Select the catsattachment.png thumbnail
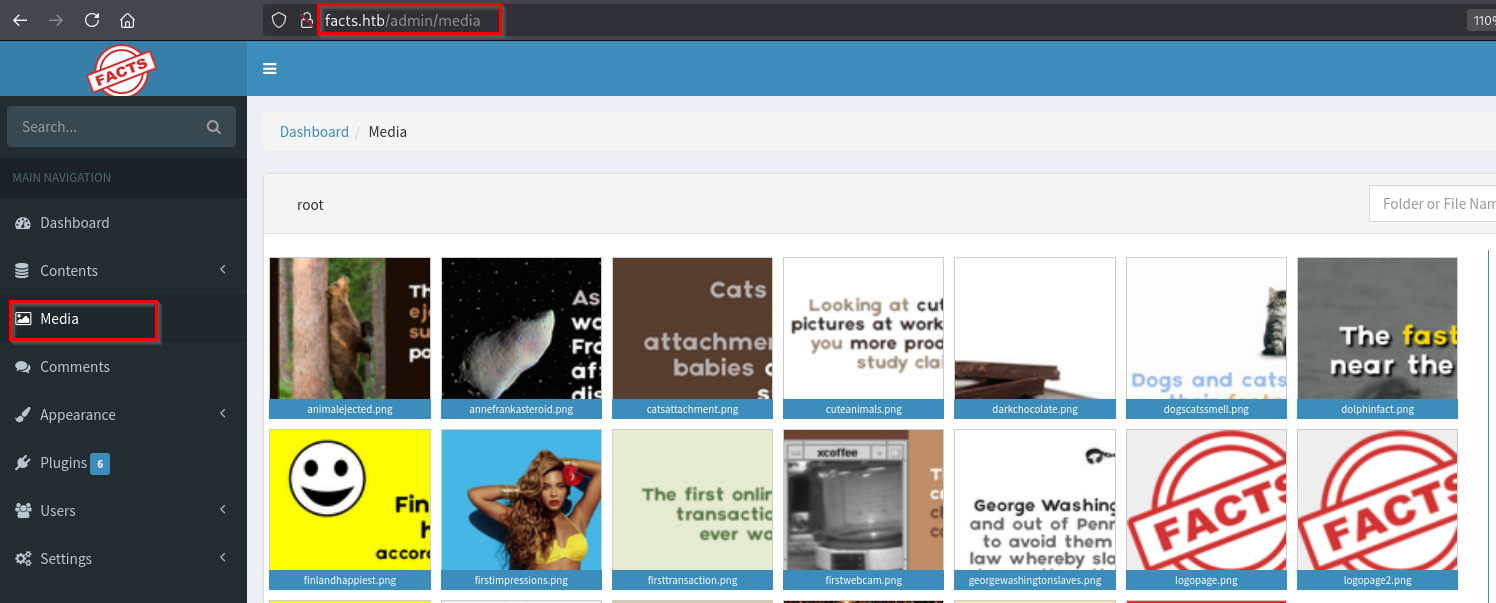The height and width of the screenshot is (603, 1496). (x=692, y=338)
